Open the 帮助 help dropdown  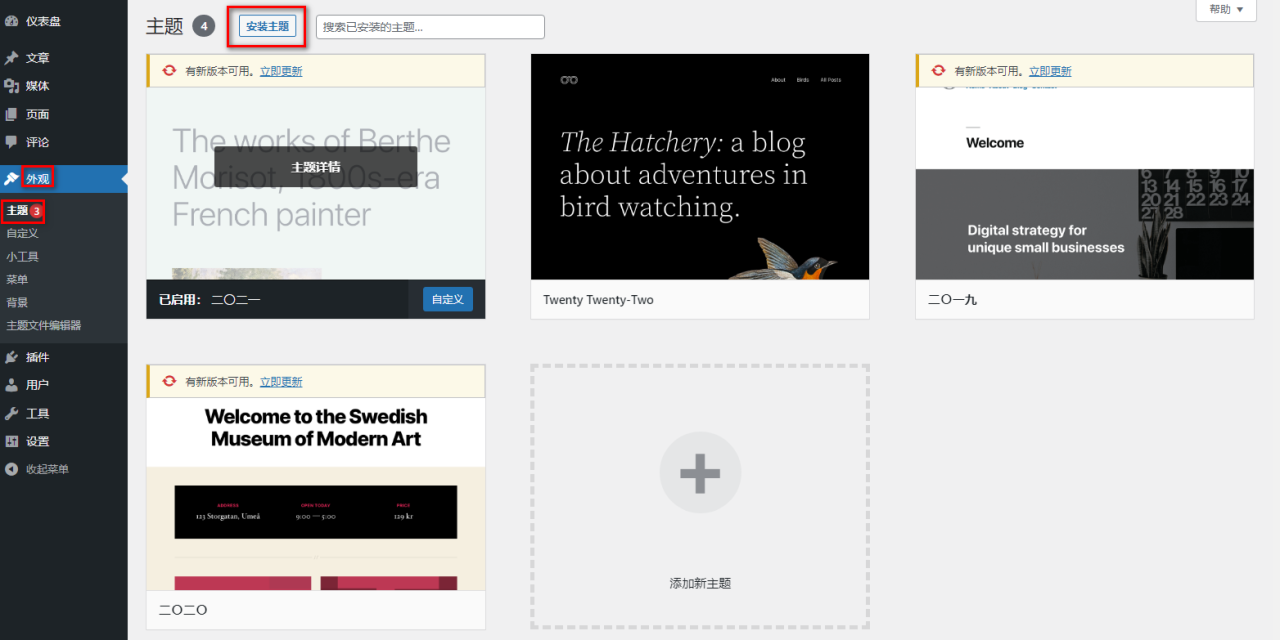[1226, 9]
